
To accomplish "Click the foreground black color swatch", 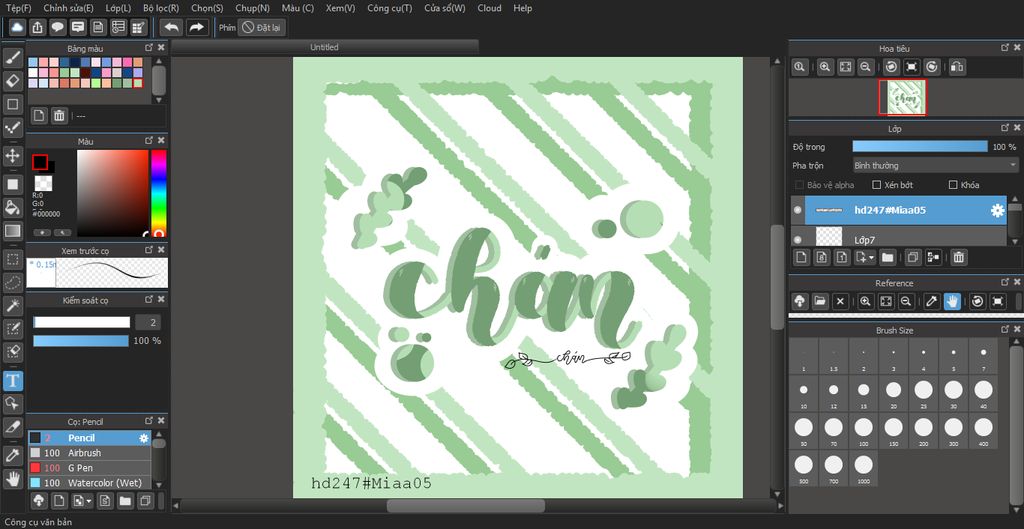I will 40,162.
